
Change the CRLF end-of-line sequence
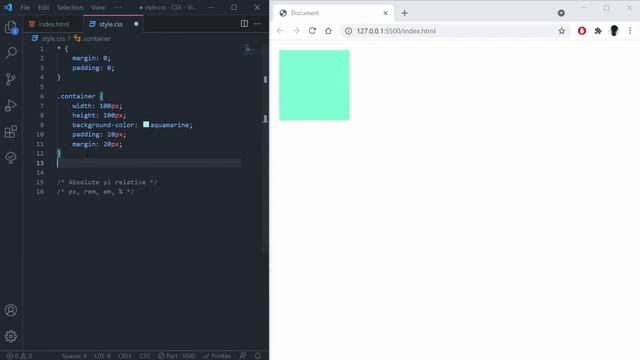tap(125, 356)
